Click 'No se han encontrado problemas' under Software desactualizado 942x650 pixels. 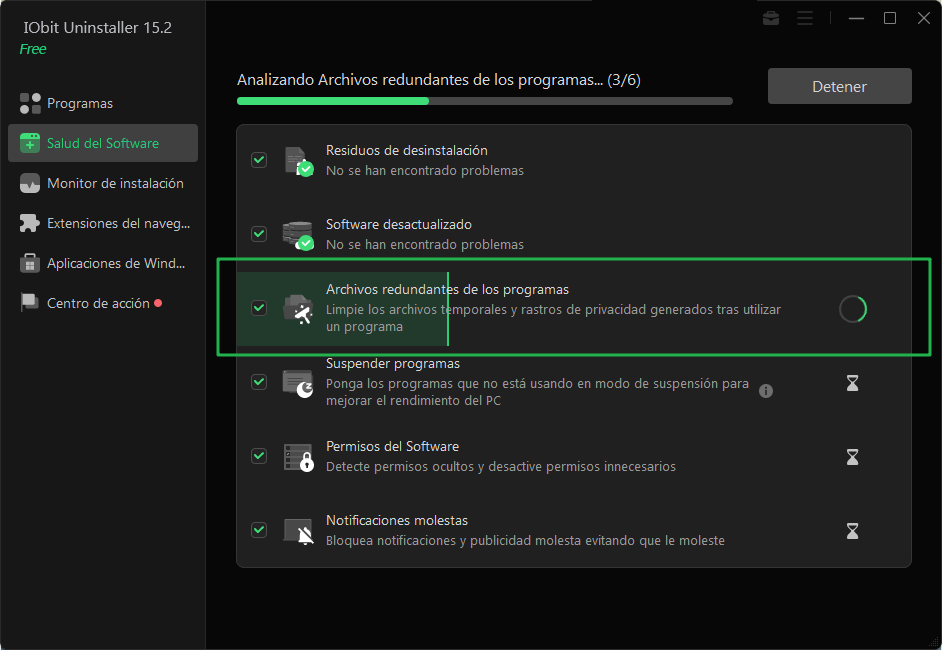425,245
